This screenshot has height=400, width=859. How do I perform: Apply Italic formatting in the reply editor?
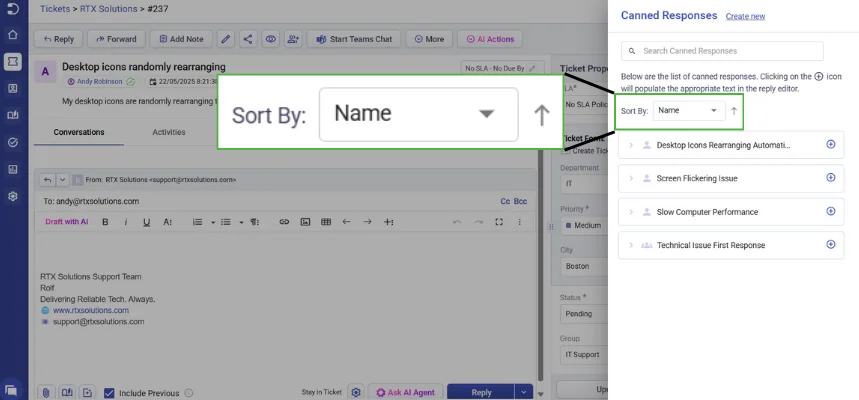(125, 222)
